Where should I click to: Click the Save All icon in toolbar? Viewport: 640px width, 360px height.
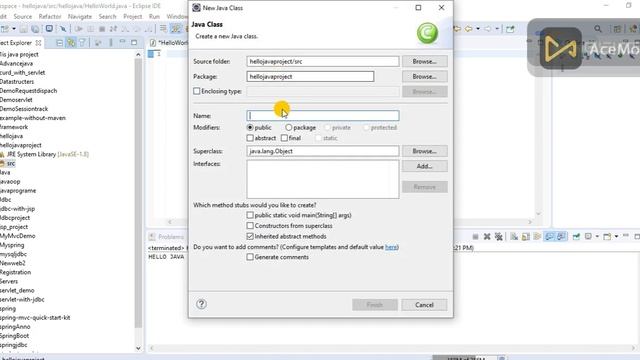click(x=35, y=29)
